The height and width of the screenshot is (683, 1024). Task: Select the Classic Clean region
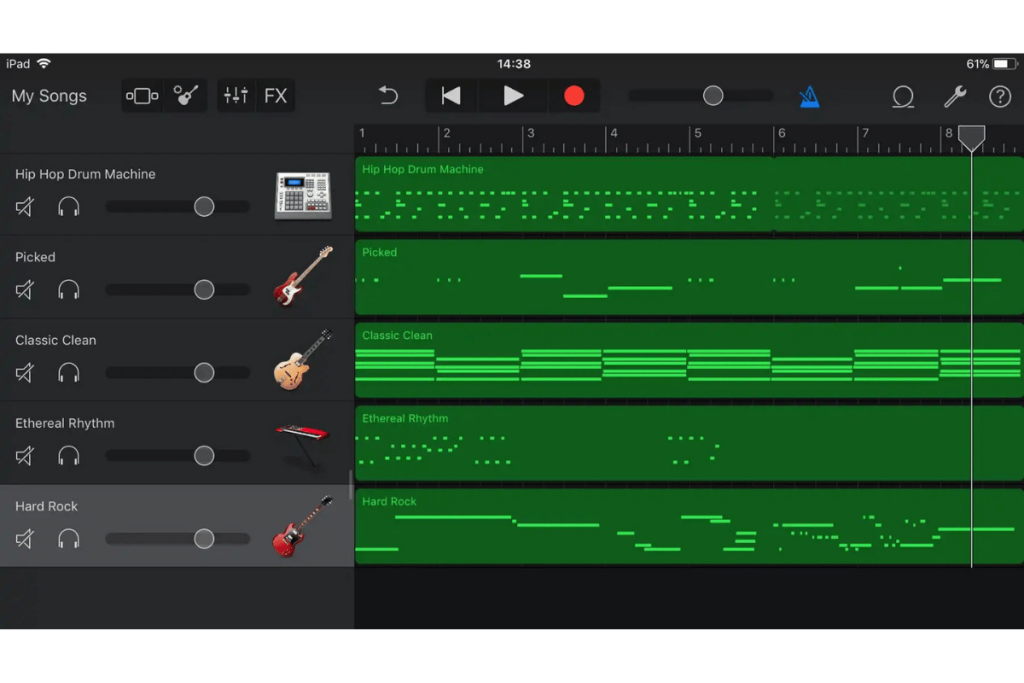tap(689, 360)
